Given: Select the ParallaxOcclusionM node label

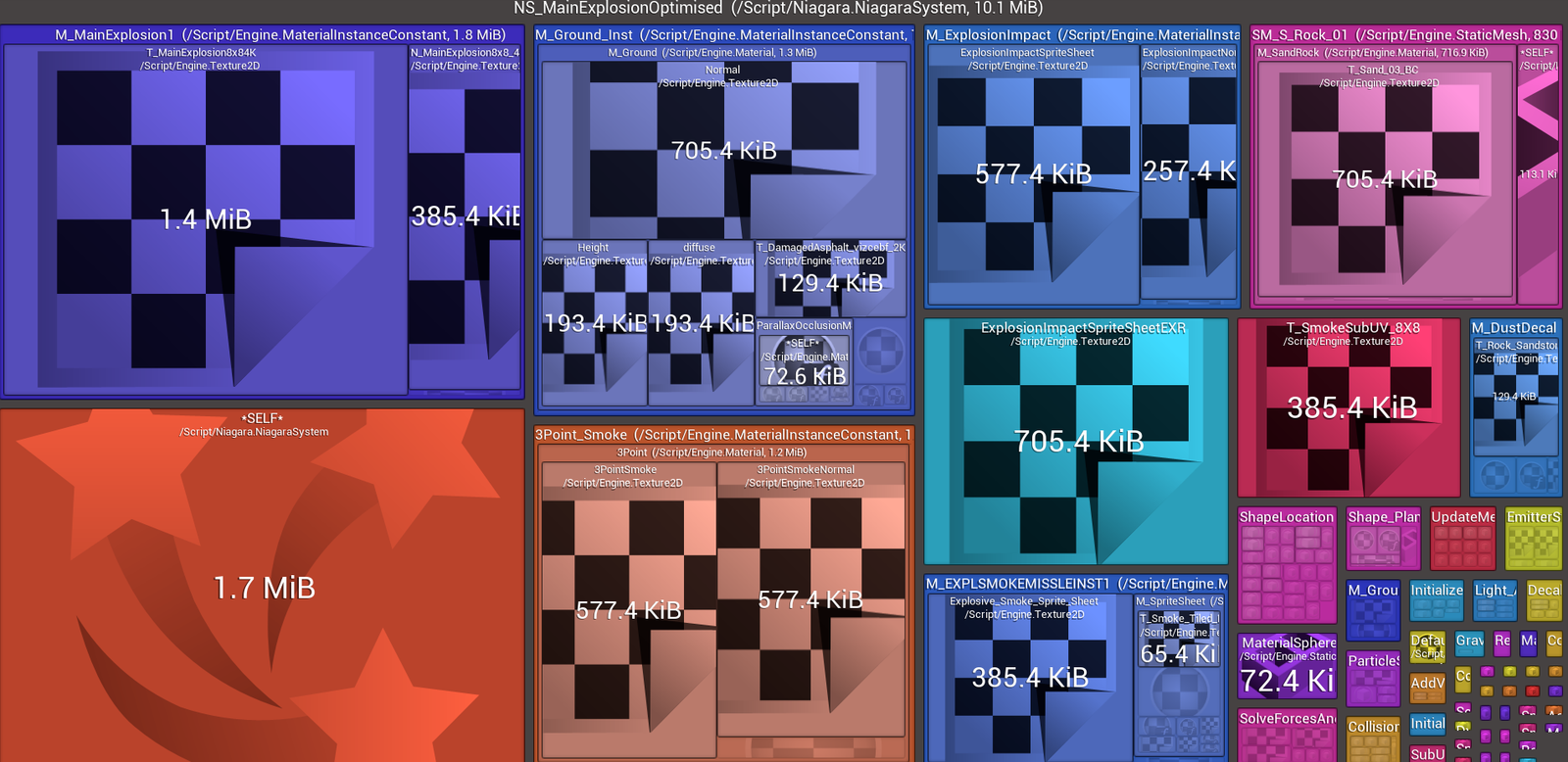Looking at the screenshot, I should click(804, 326).
